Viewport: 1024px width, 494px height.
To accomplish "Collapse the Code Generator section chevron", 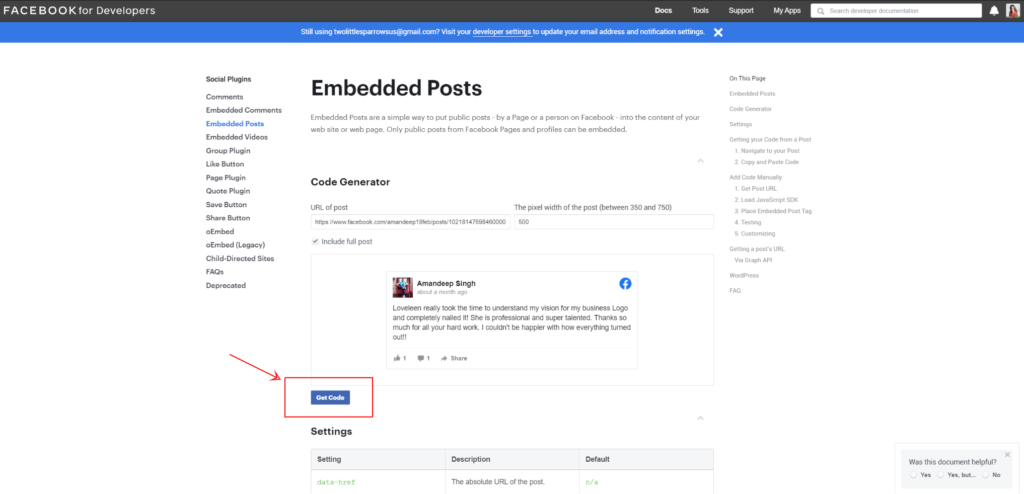I will click(700, 160).
